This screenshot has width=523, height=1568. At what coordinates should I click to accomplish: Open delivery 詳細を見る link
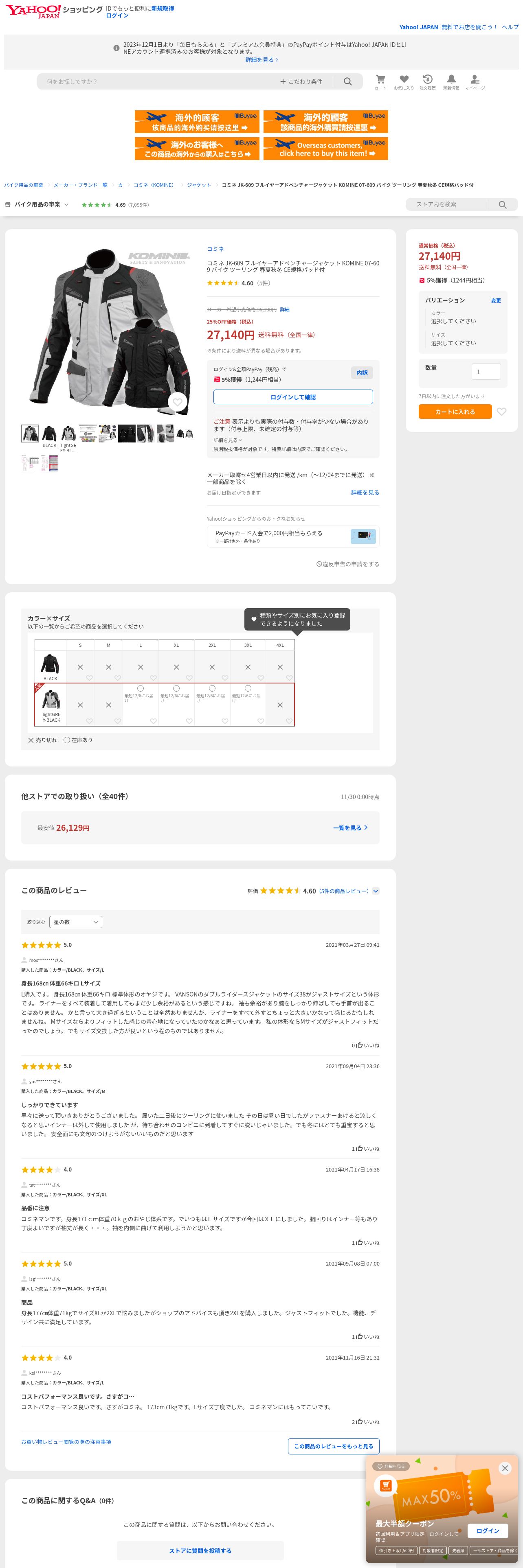pyautogui.click(x=365, y=493)
